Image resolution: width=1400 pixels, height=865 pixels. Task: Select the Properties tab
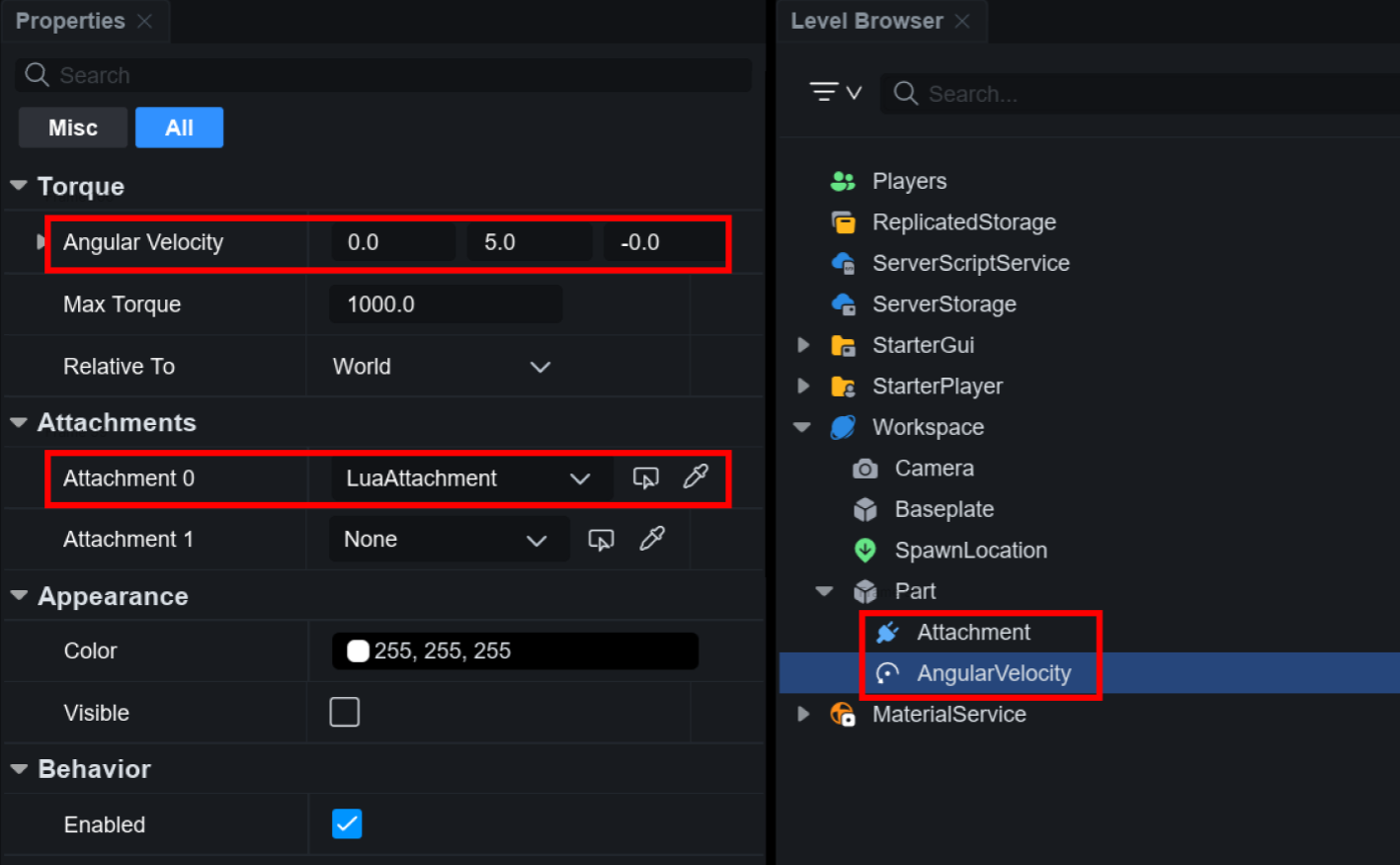[x=70, y=21]
